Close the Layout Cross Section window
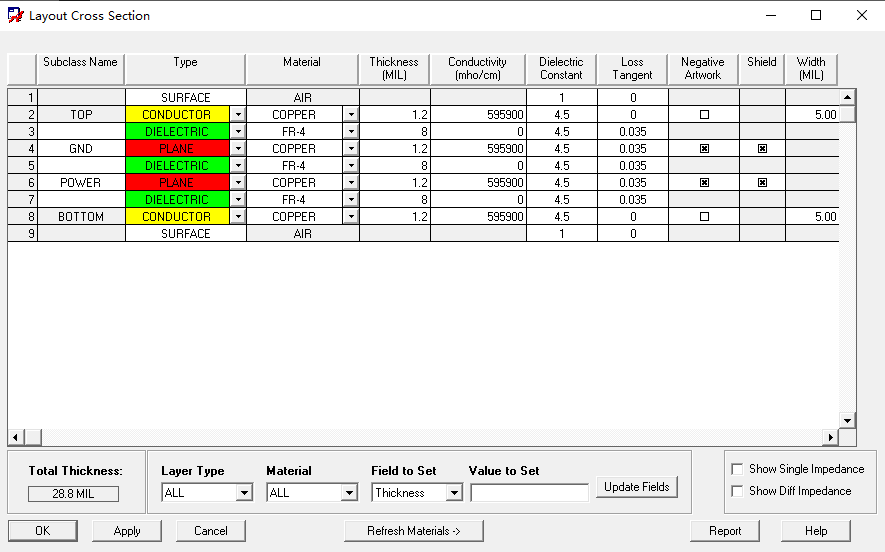Screen dimensions: 885x552 coord(861,15)
